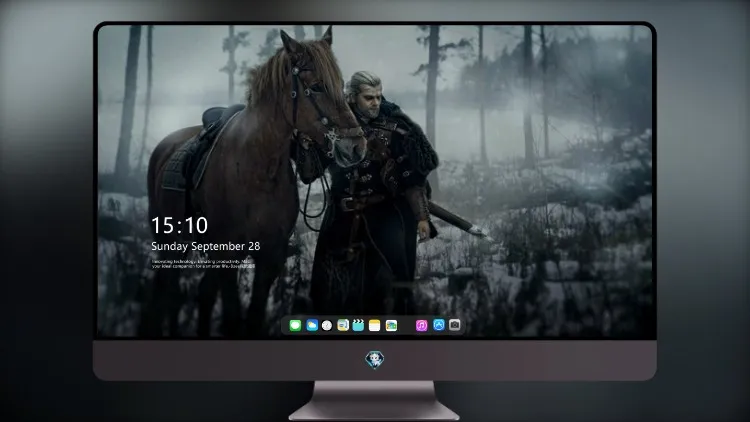Select the Sunday September 28 date text

(206, 246)
